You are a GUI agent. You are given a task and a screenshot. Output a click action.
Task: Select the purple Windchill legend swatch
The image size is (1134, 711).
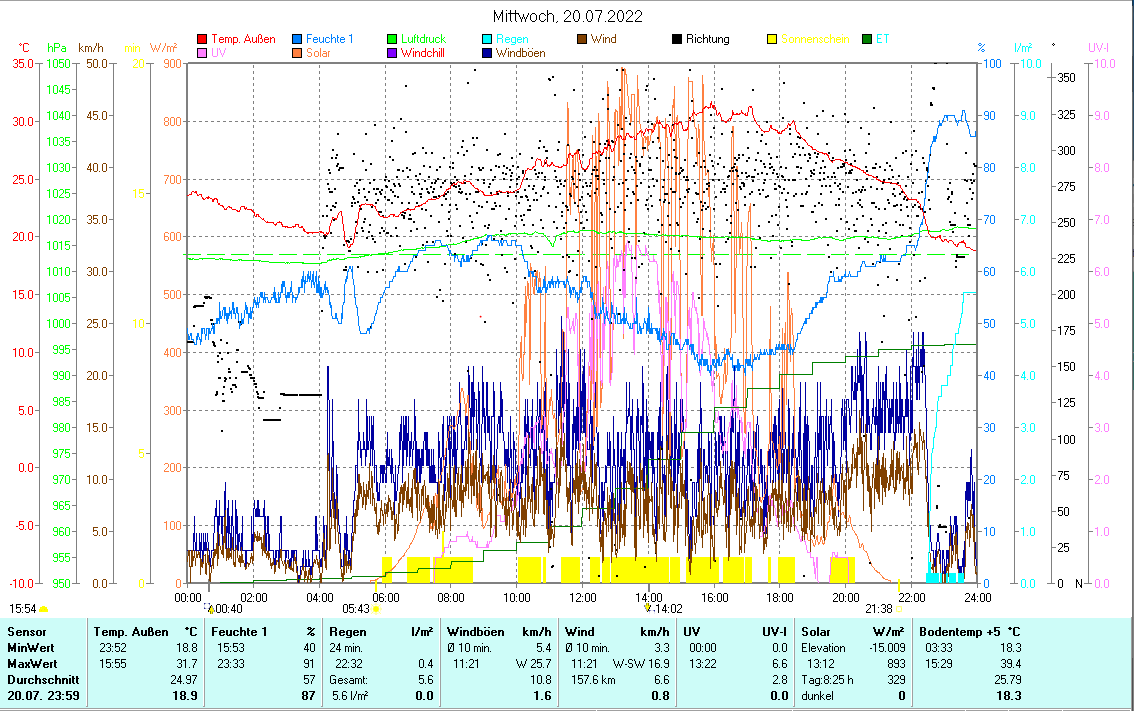[393, 53]
